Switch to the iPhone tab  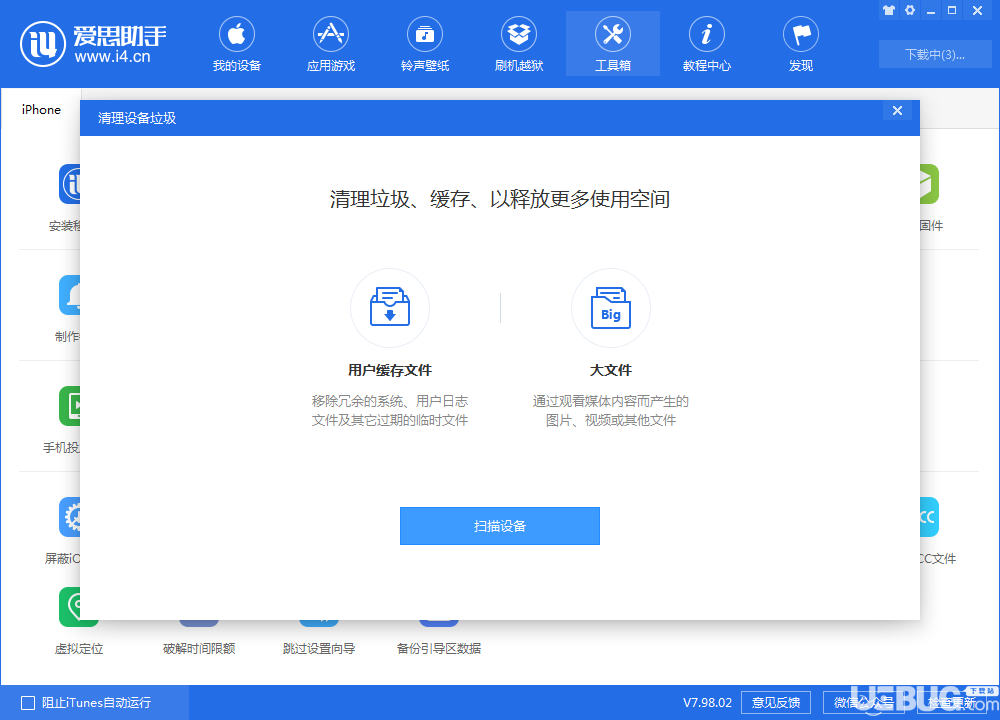(41, 110)
